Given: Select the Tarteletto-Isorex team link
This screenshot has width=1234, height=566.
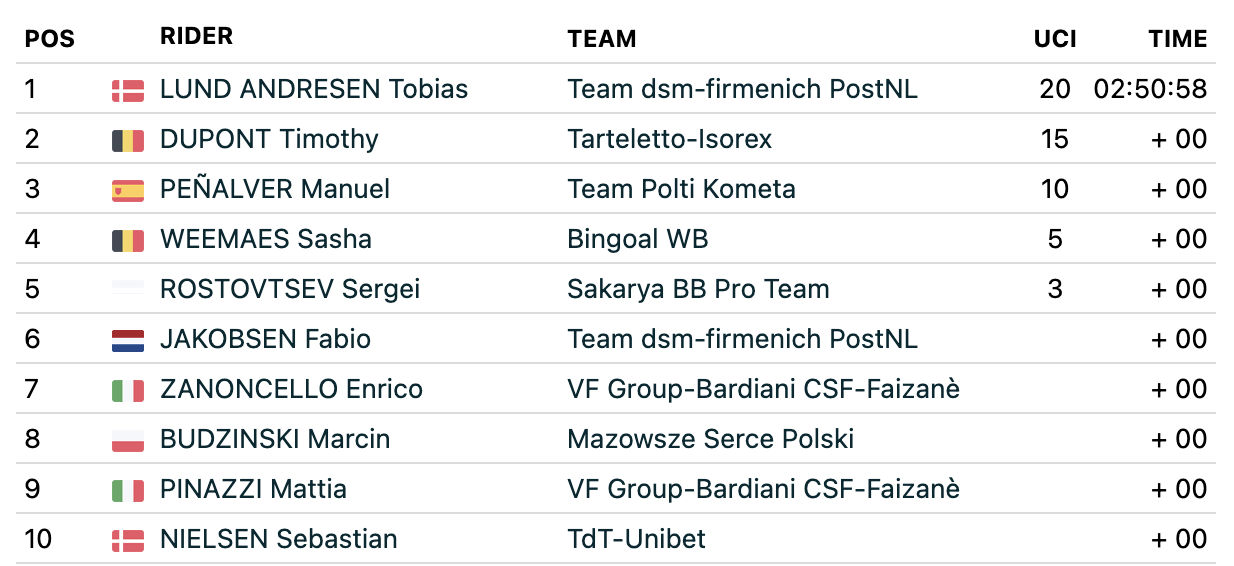Looking at the screenshot, I should (670, 139).
